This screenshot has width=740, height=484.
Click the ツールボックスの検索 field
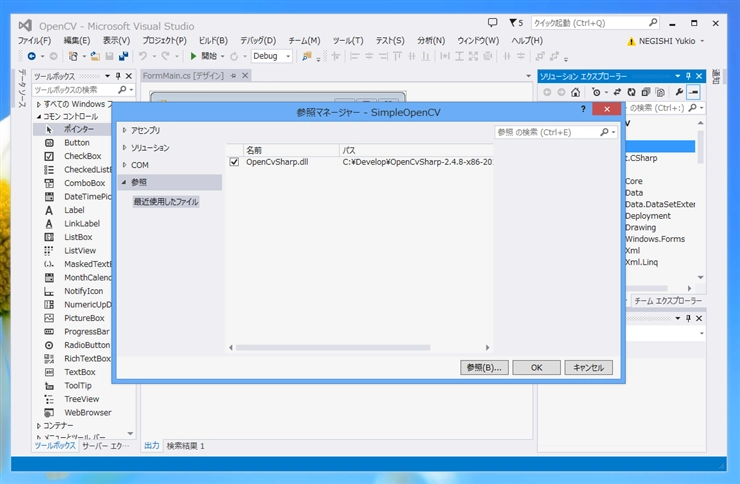point(84,90)
